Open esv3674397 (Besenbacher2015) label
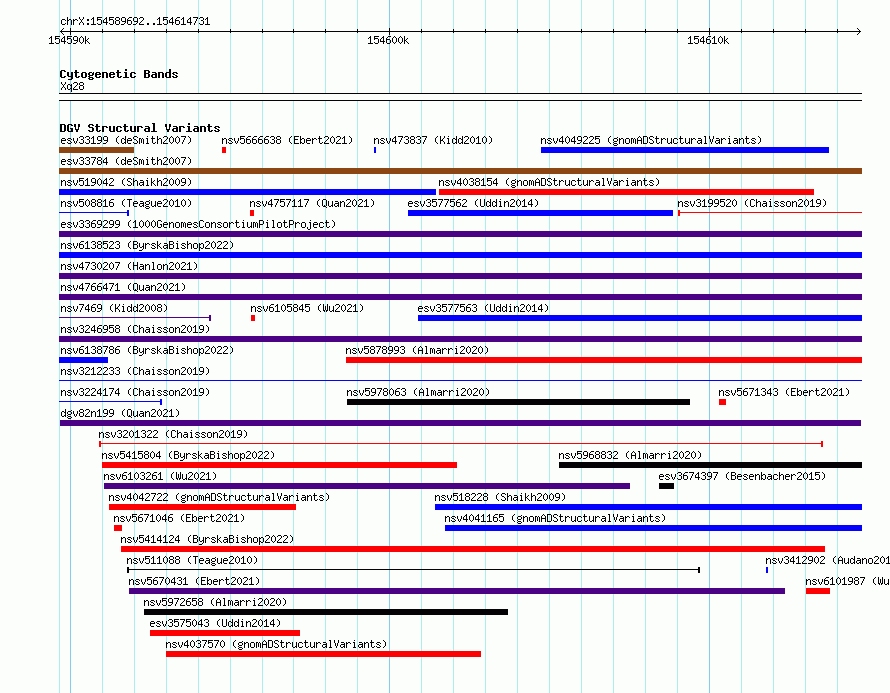890x693 pixels. [742, 476]
